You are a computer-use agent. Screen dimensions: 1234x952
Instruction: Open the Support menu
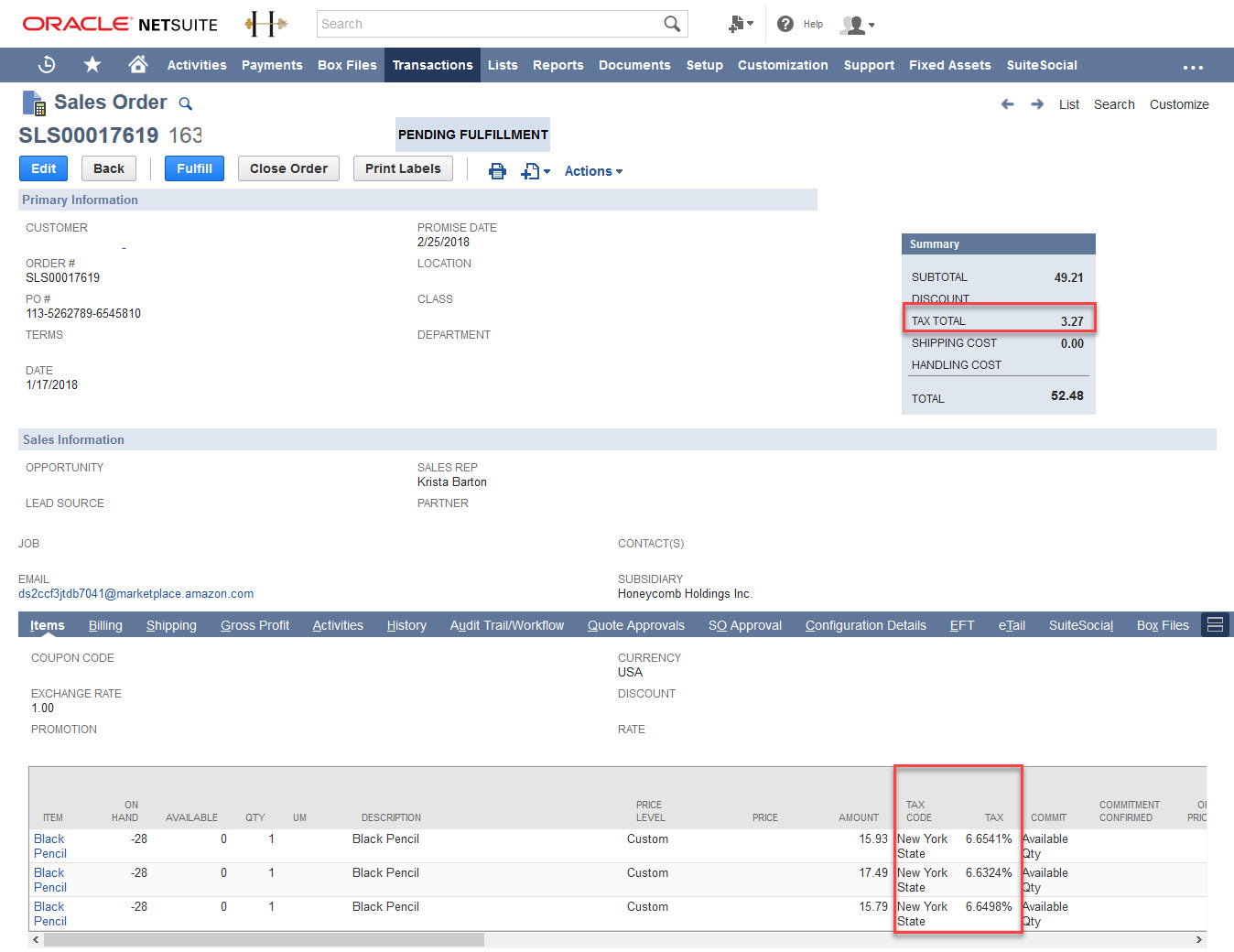[869, 65]
